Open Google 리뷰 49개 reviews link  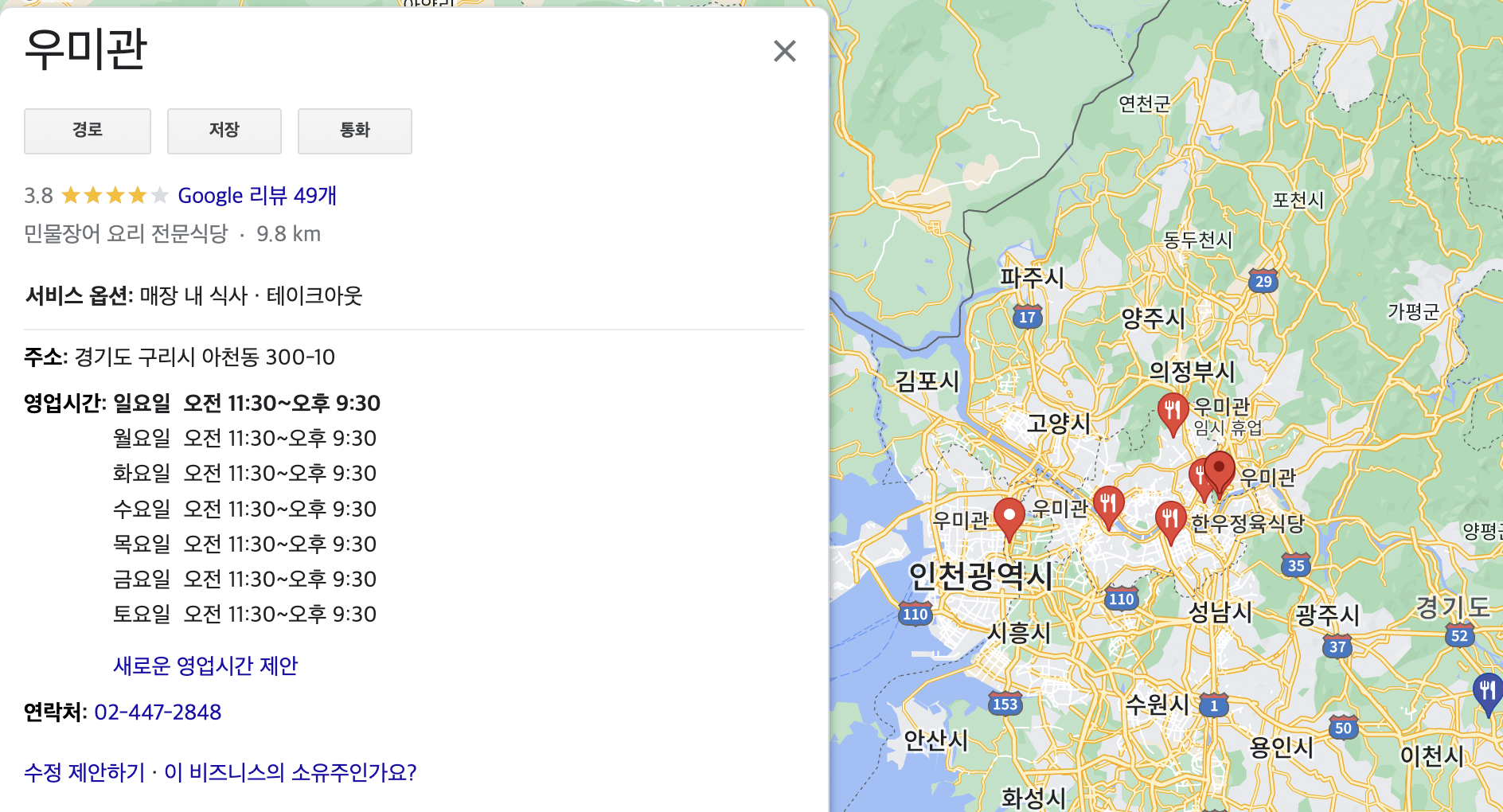pos(257,195)
